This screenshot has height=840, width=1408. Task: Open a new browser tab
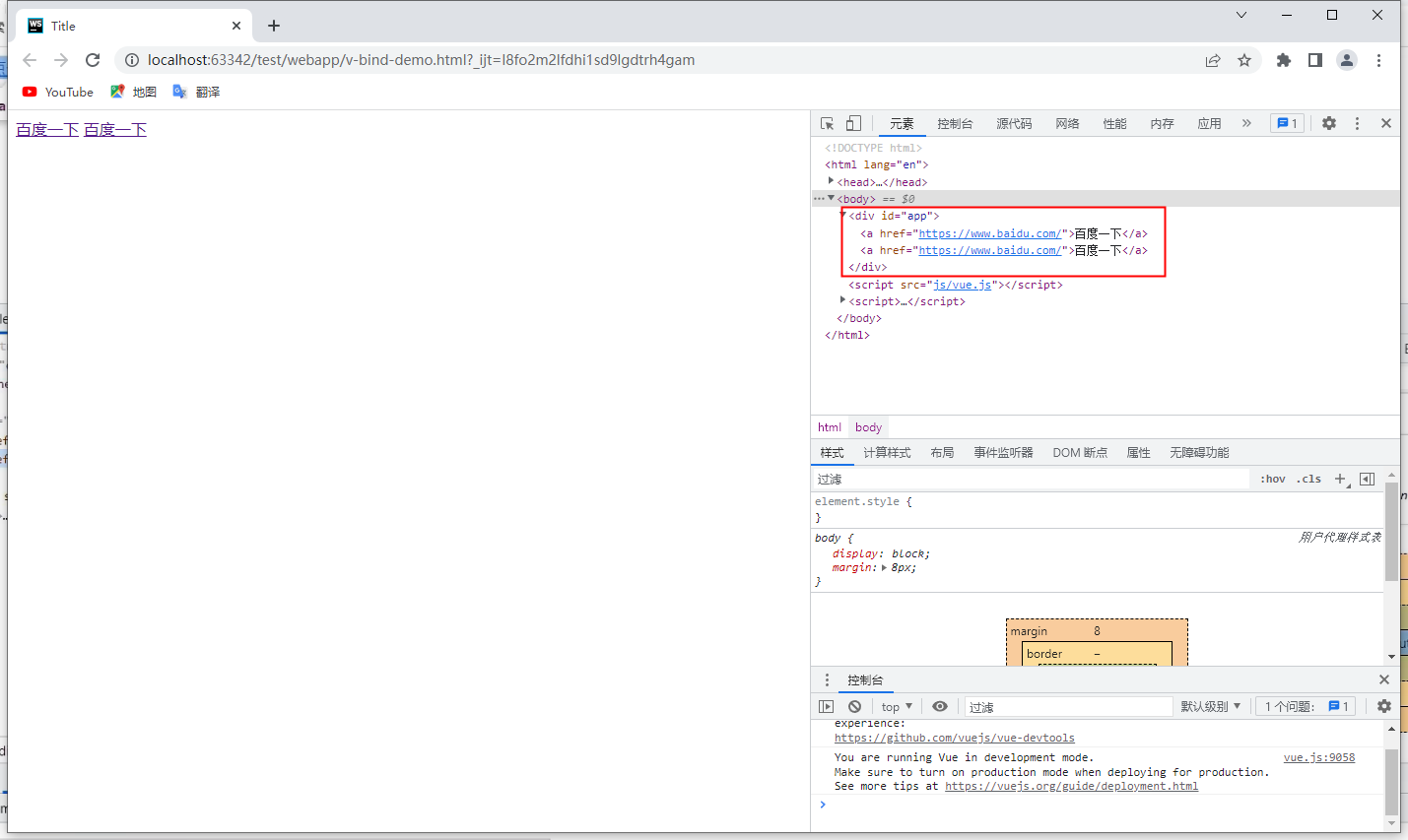274,26
